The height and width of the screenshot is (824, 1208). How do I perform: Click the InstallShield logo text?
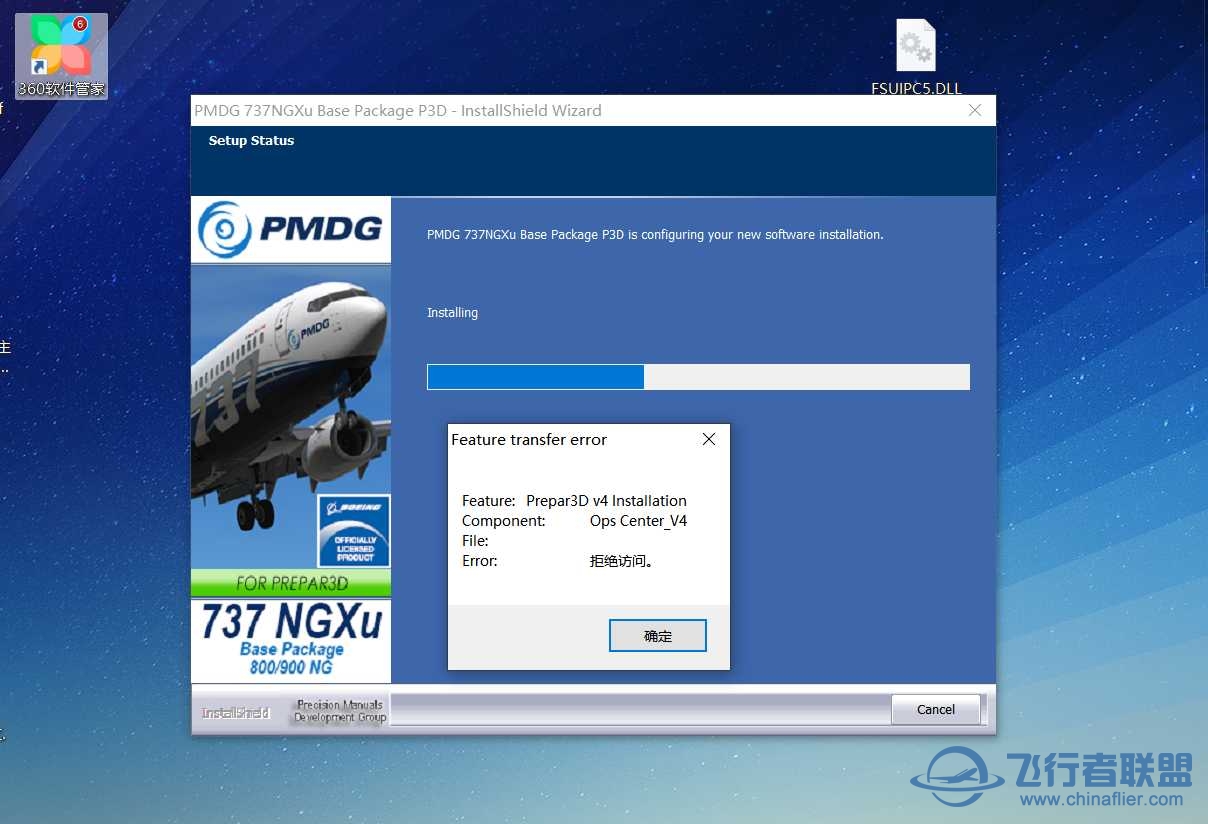click(236, 713)
